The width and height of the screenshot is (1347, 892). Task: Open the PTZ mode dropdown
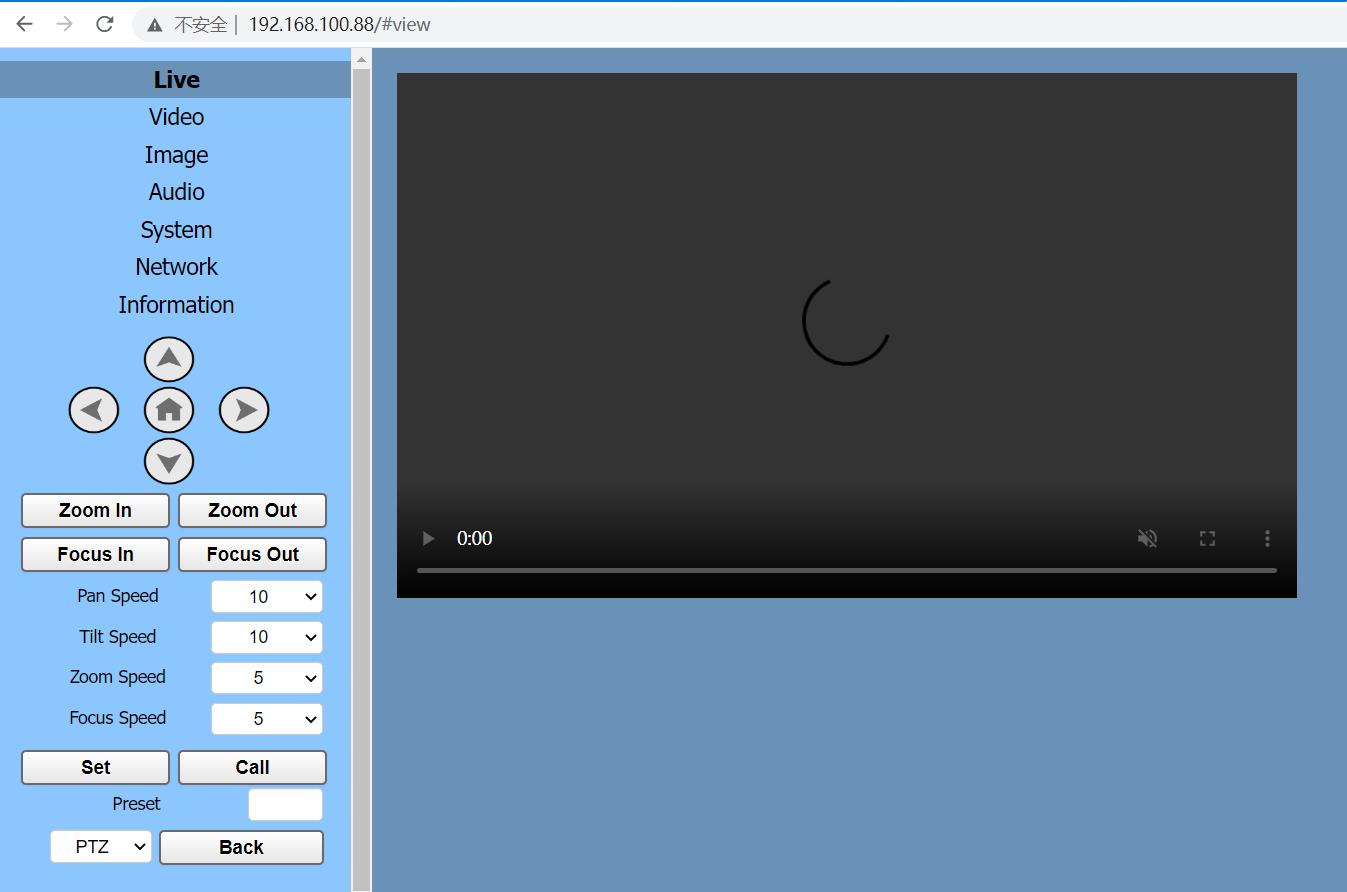(x=101, y=847)
